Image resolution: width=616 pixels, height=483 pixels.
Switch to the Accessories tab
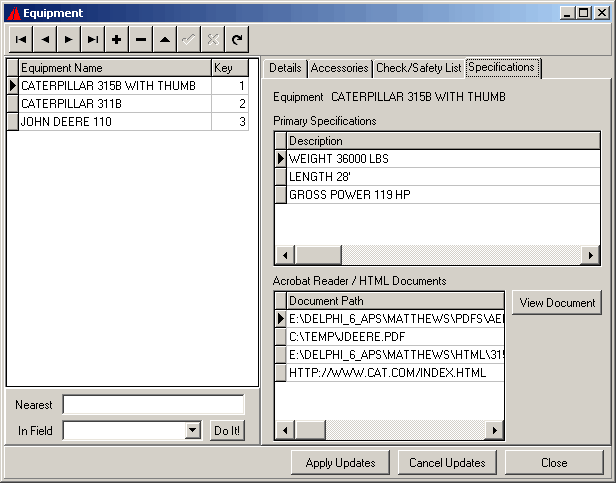coord(339,68)
